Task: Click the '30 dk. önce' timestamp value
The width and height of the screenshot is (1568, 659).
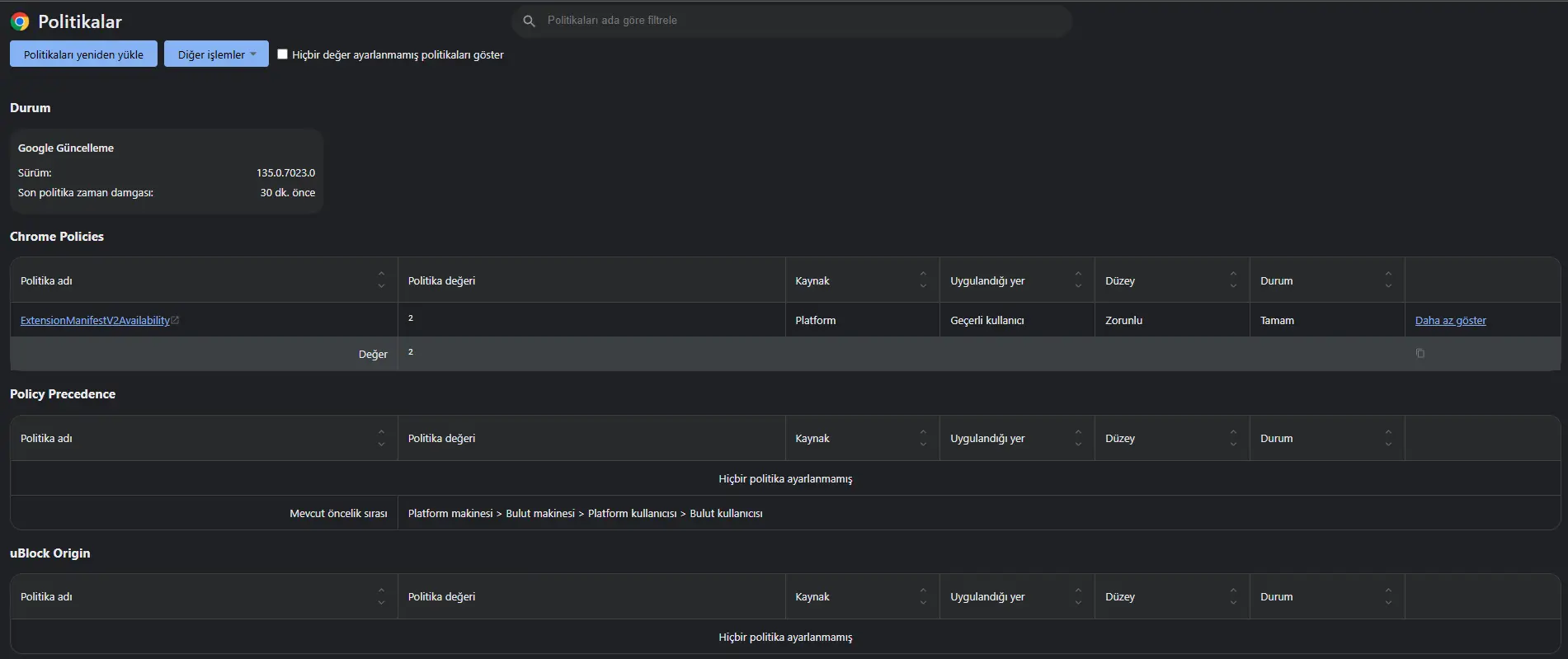Action: [x=288, y=193]
